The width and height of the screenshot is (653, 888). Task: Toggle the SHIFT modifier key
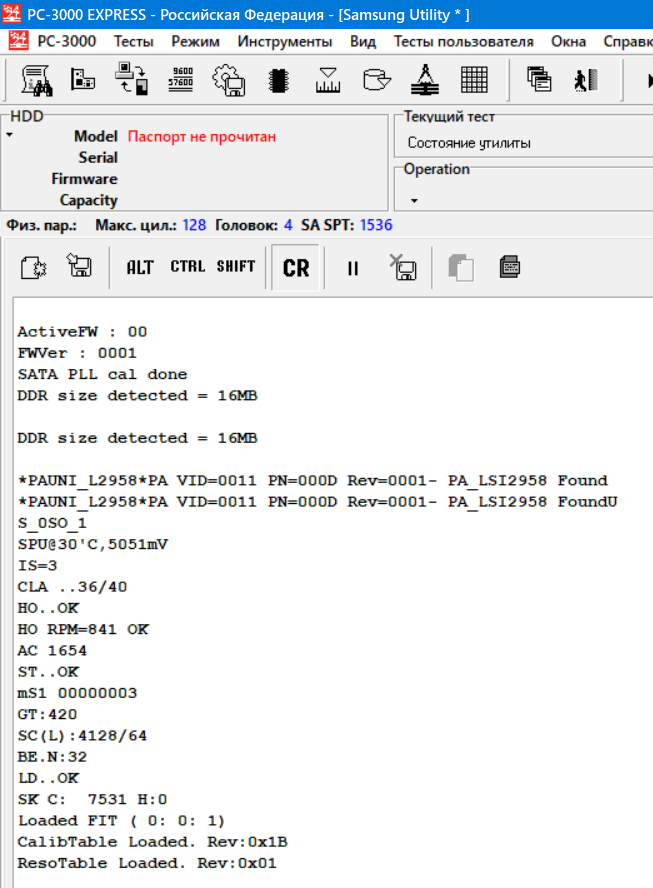pos(236,266)
